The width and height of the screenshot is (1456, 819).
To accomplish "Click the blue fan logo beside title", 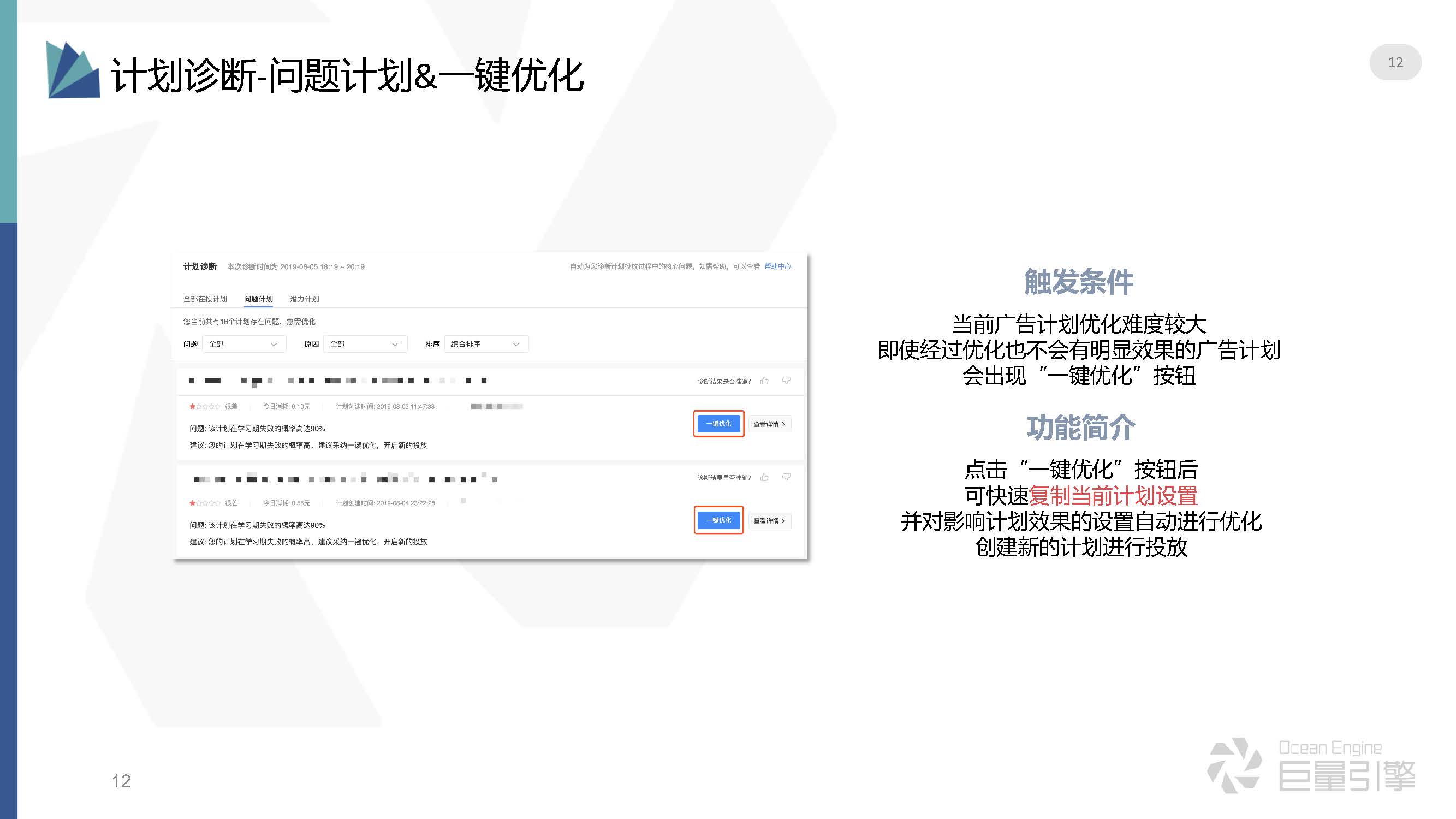I will point(73,72).
